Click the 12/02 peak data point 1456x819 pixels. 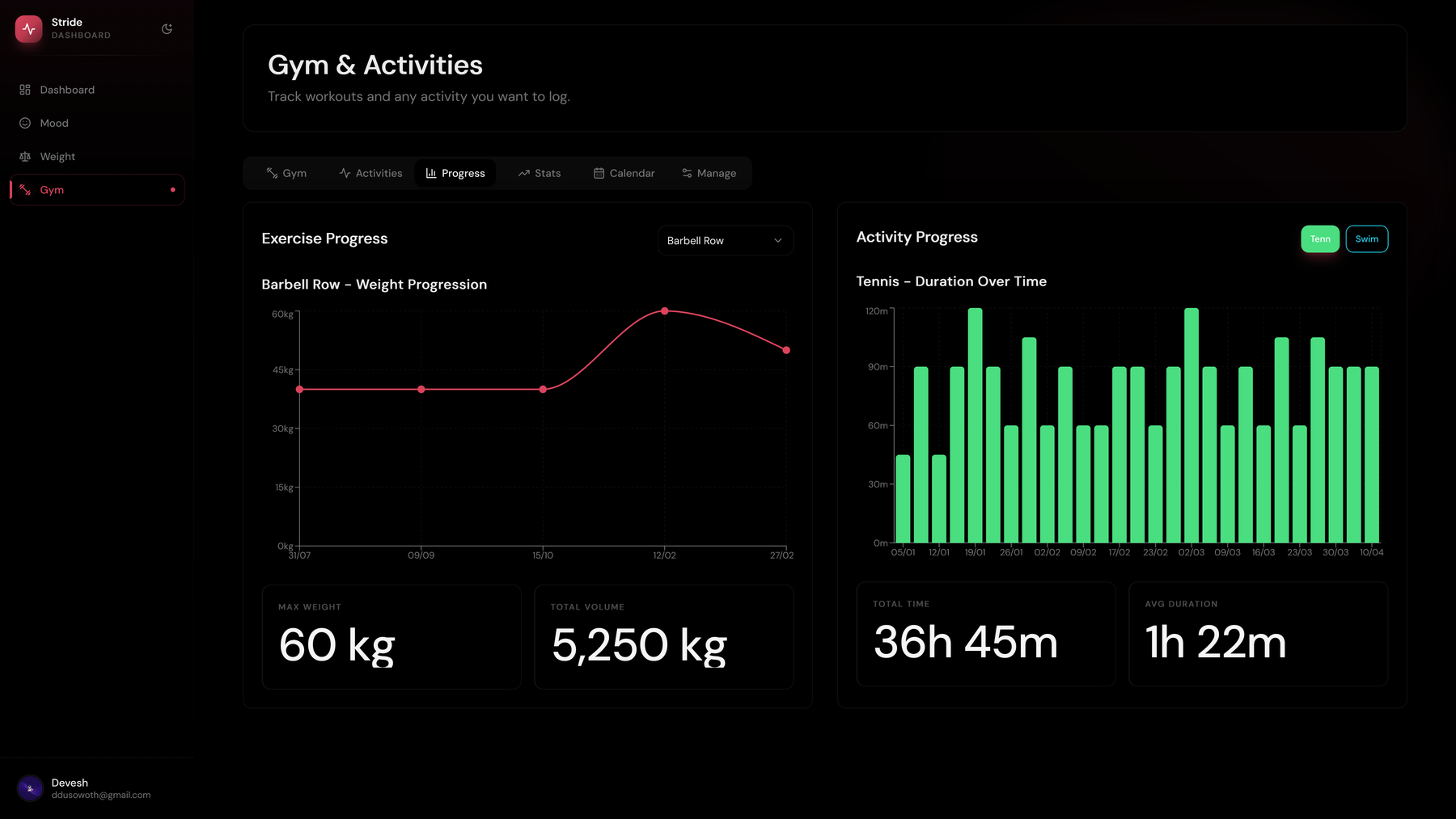pyautogui.click(x=665, y=310)
